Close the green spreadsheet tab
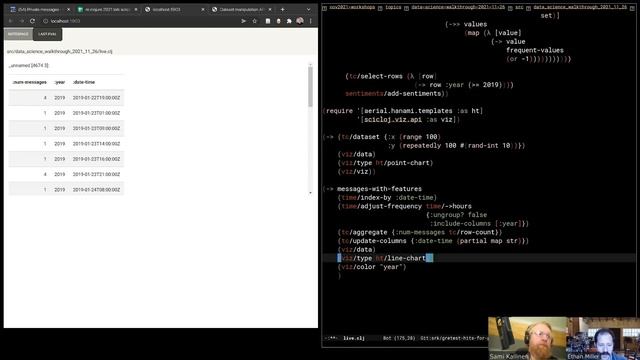Viewport: 640px width, 360px height. (136, 9)
